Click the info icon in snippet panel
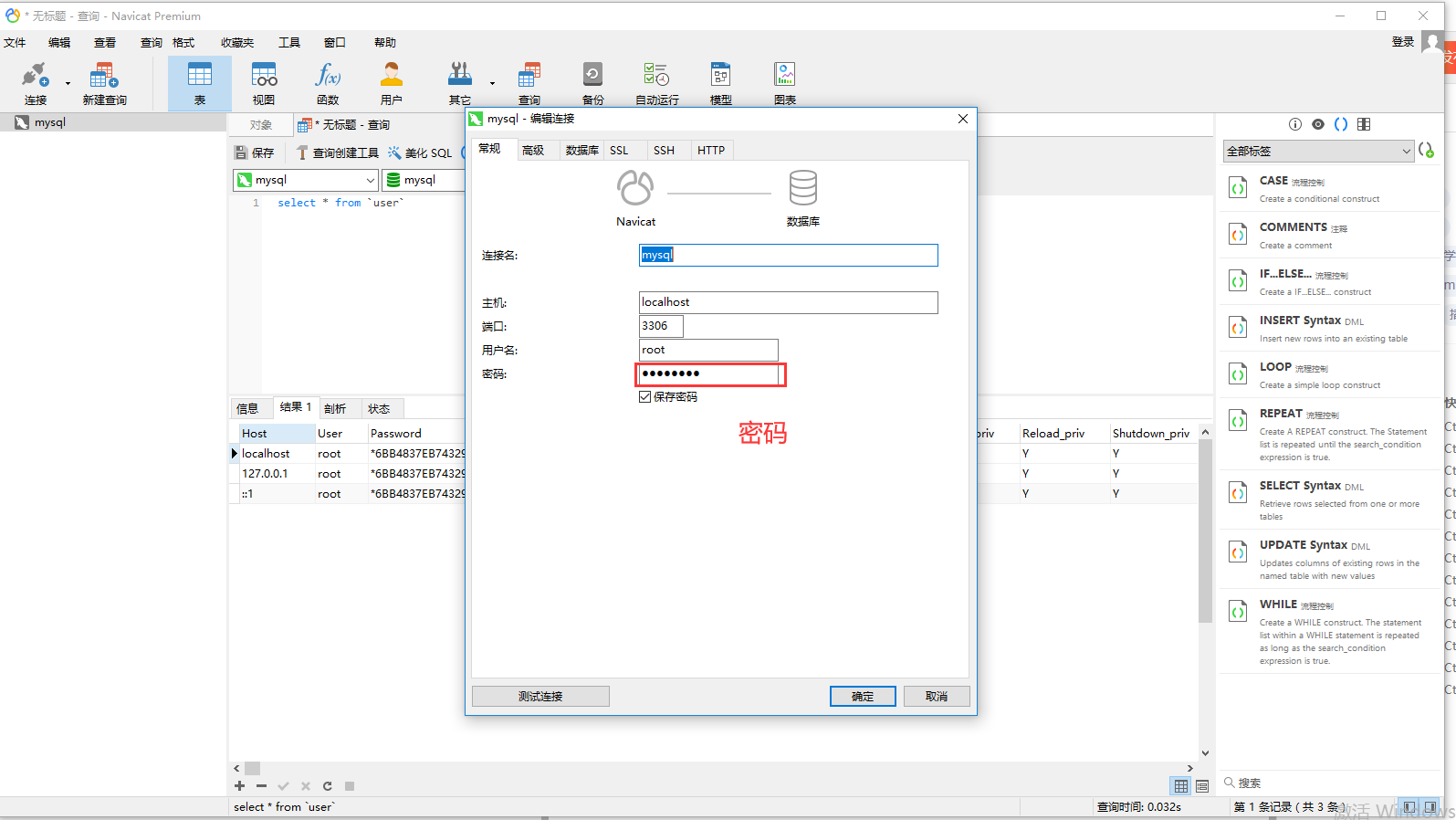Image resolution: width=1456 pixels, height=820 pixels. coord(1294,124)
